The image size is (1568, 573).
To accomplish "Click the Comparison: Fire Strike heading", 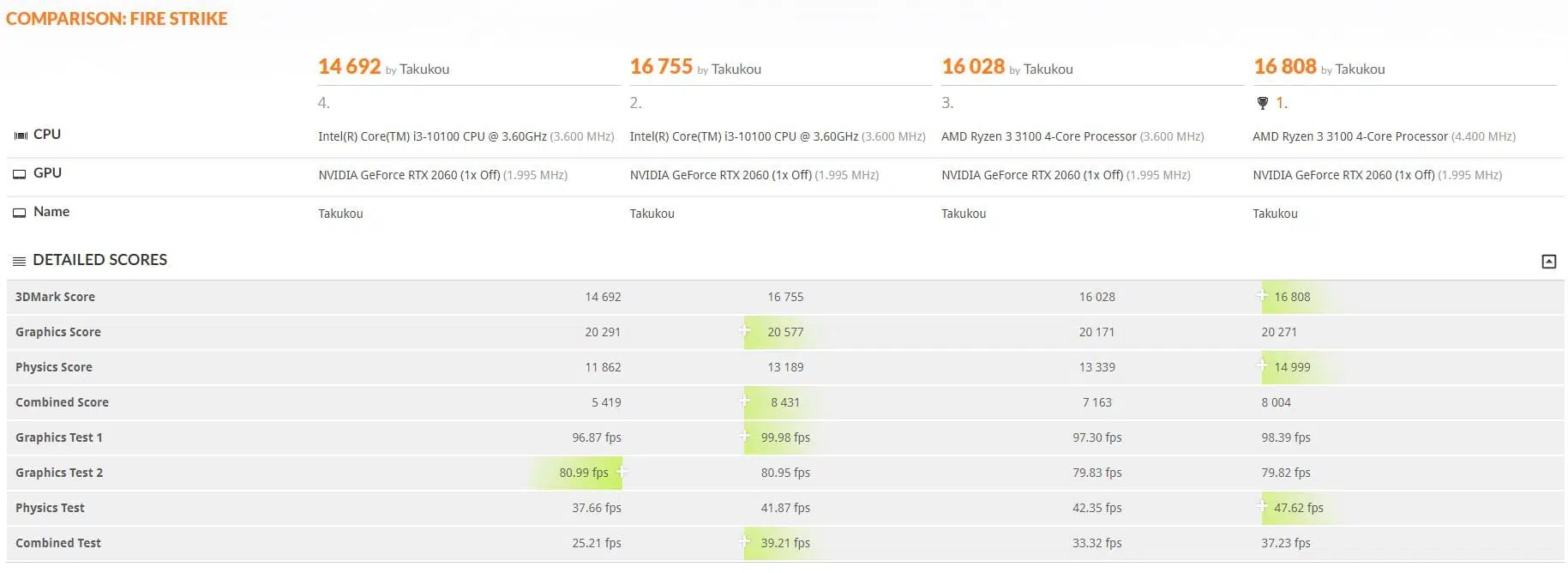I will tap(117, 19).
